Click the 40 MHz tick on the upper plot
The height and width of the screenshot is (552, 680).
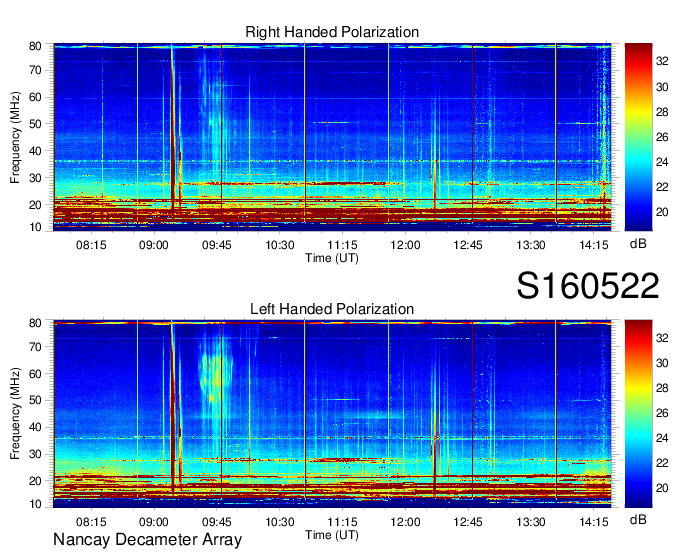pyautogui.click(x=35, y=151)
